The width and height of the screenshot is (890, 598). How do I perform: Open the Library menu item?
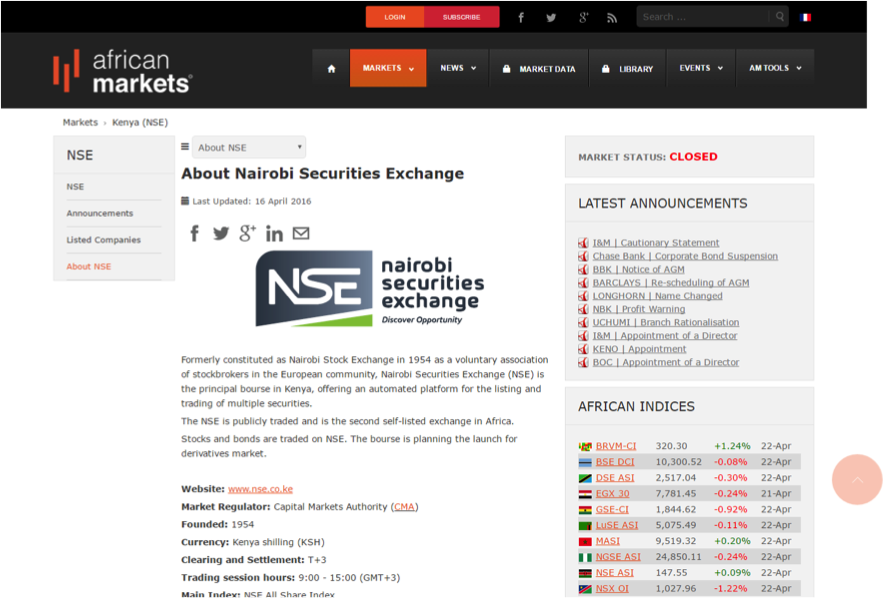pos(628,69)
